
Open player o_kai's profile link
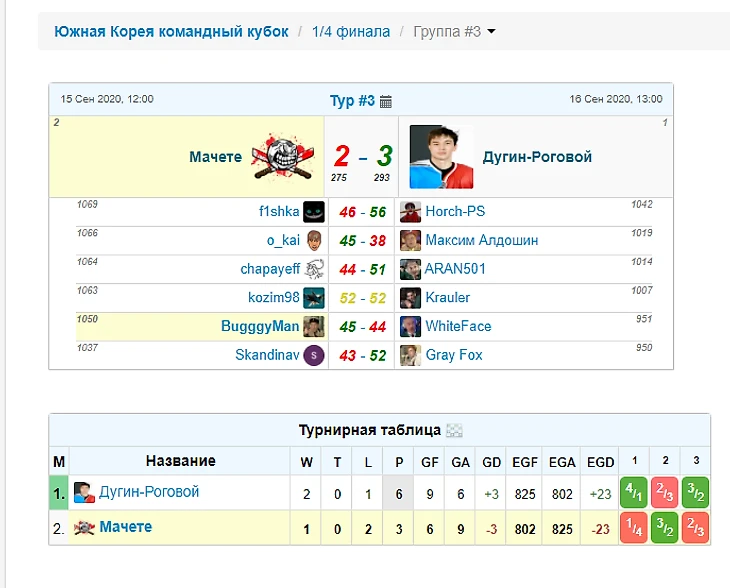point(283,240)
